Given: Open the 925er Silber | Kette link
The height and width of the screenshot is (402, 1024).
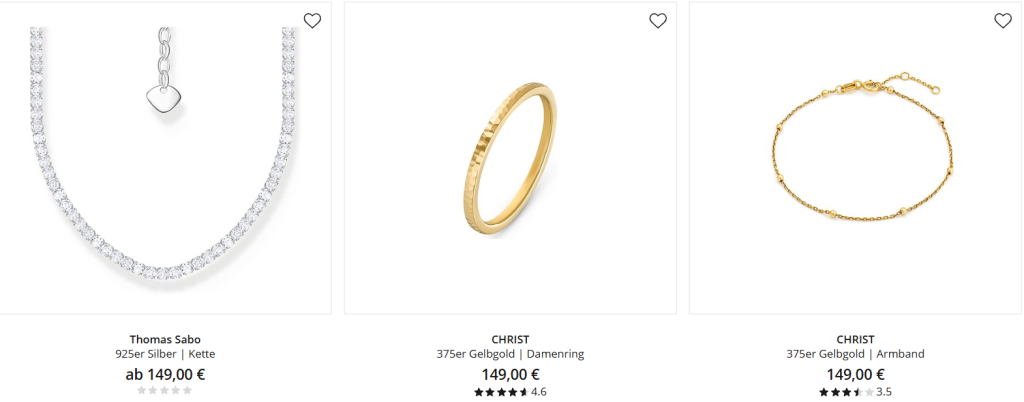Looking at the screenshot, I should [165, 354].
